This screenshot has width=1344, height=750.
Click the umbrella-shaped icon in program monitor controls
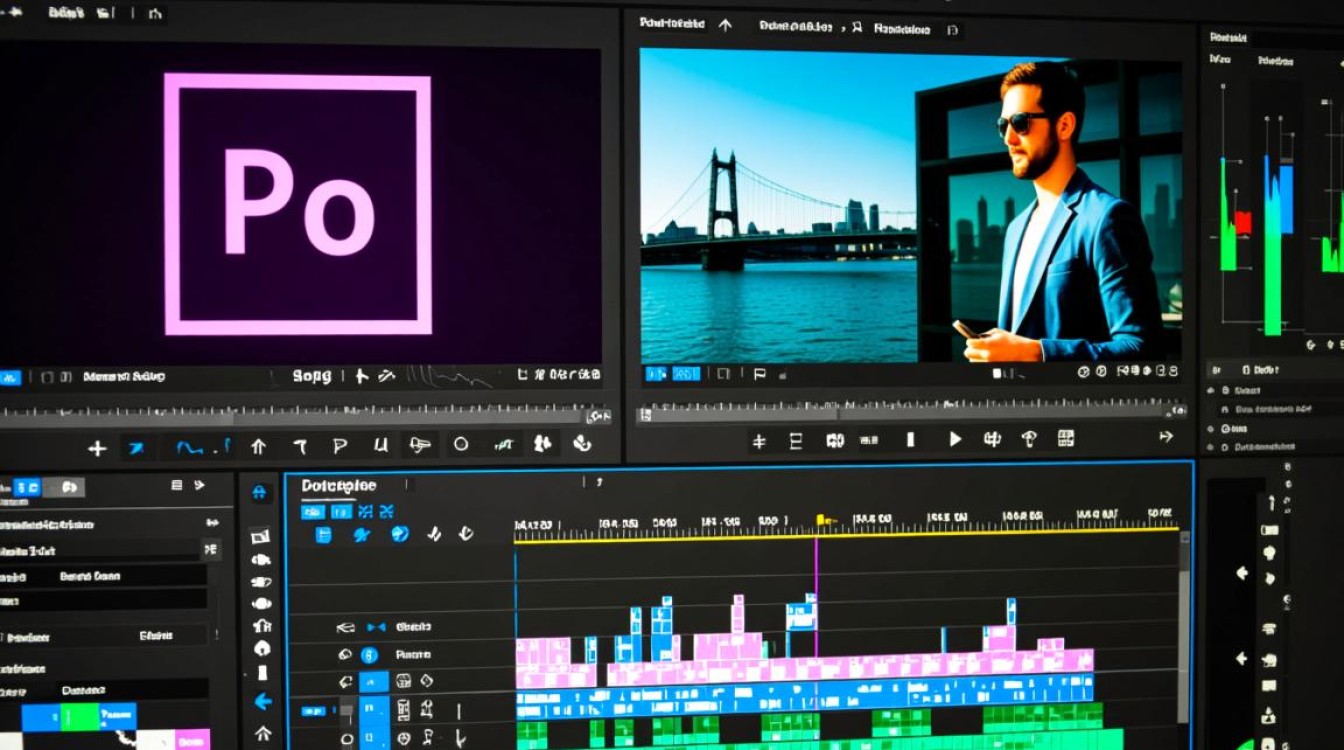[1029, 438]
